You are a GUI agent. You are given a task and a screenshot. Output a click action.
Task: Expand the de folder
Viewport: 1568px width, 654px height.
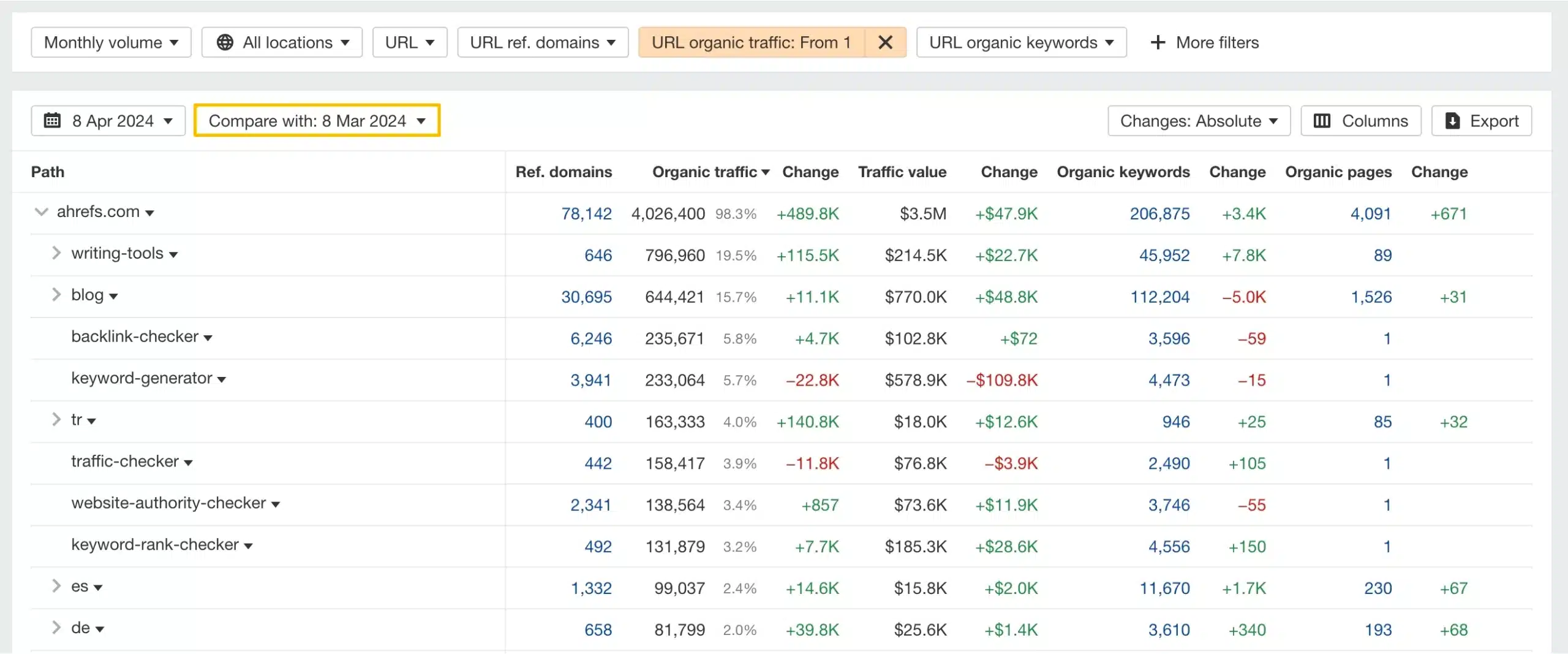[x=56, y=628]
